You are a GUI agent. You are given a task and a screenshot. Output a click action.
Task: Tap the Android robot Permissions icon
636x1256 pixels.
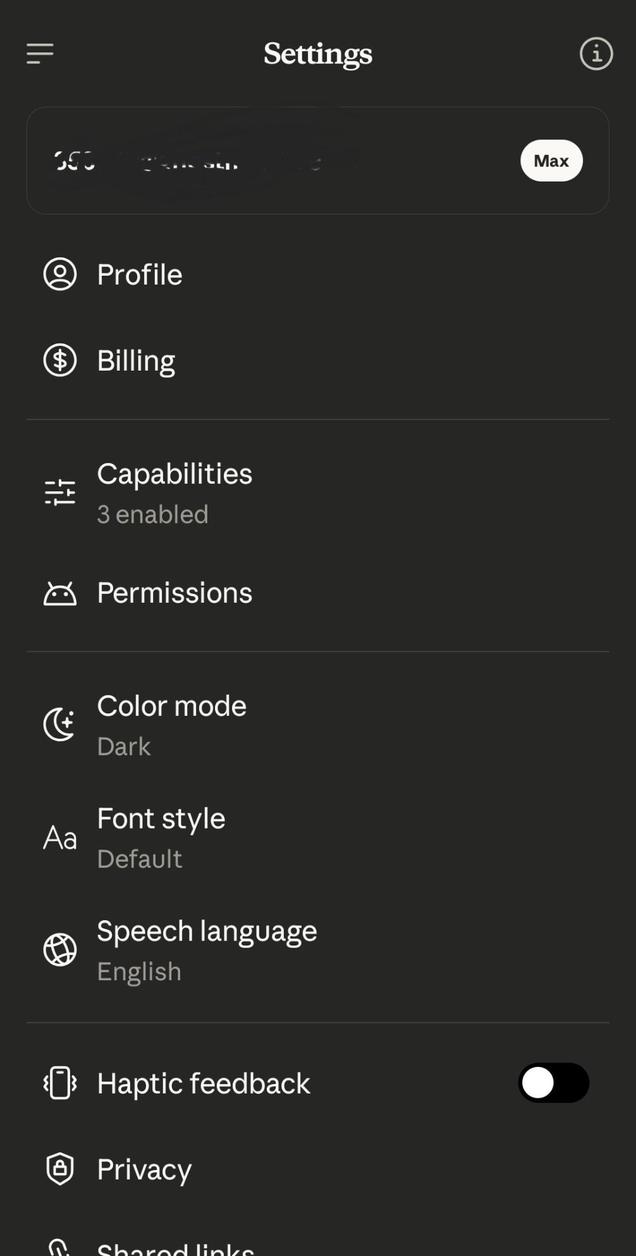(60, 592)
